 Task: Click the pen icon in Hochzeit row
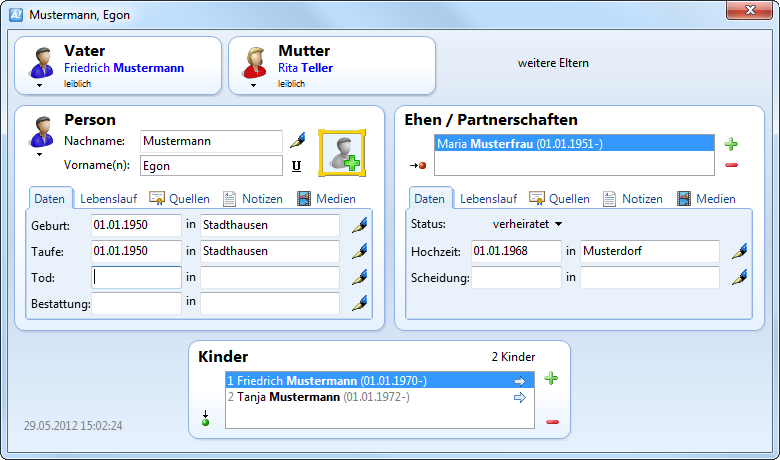(x=739, y=252)
